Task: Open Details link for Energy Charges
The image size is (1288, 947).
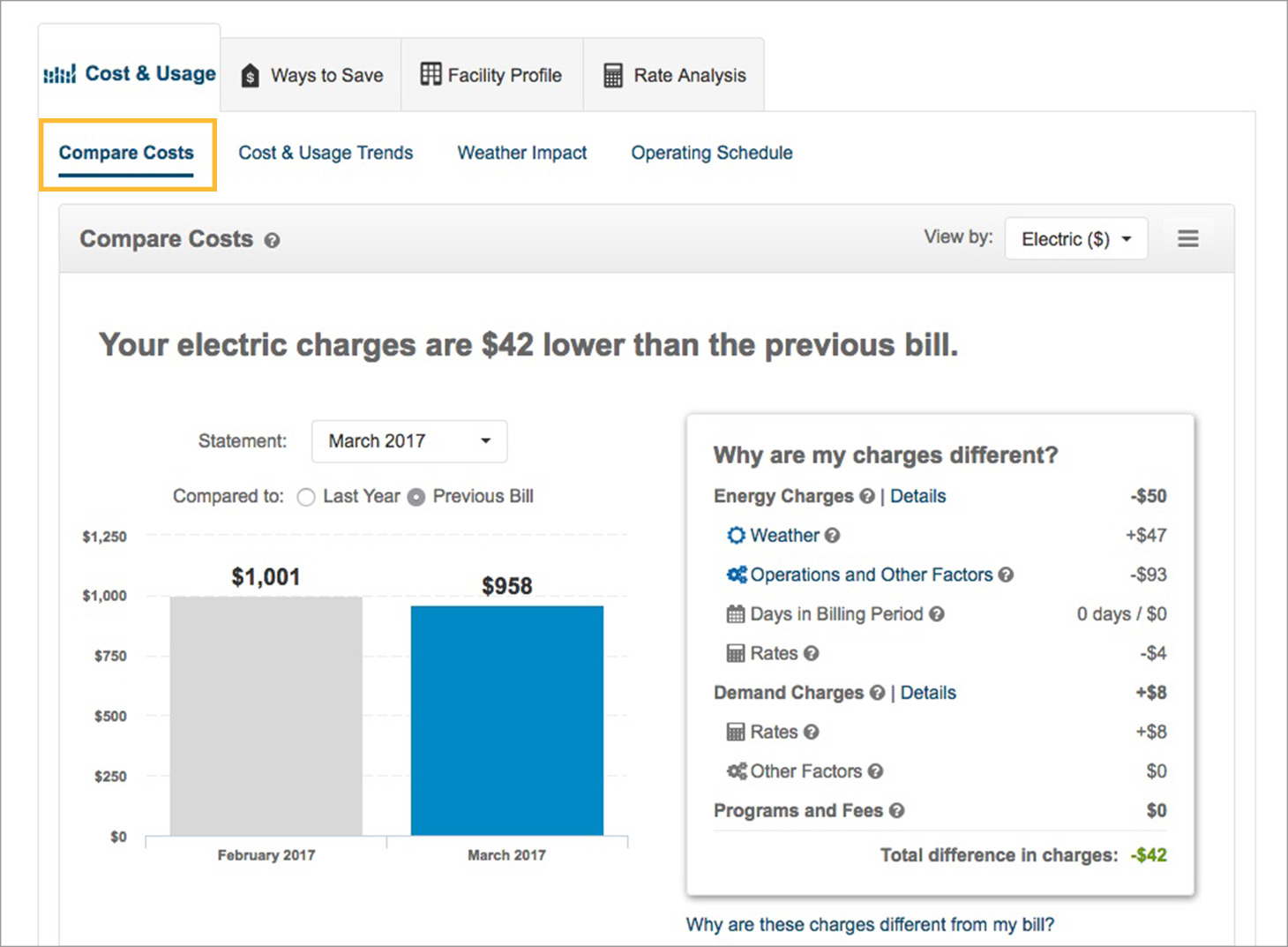Action: (917, 496)
